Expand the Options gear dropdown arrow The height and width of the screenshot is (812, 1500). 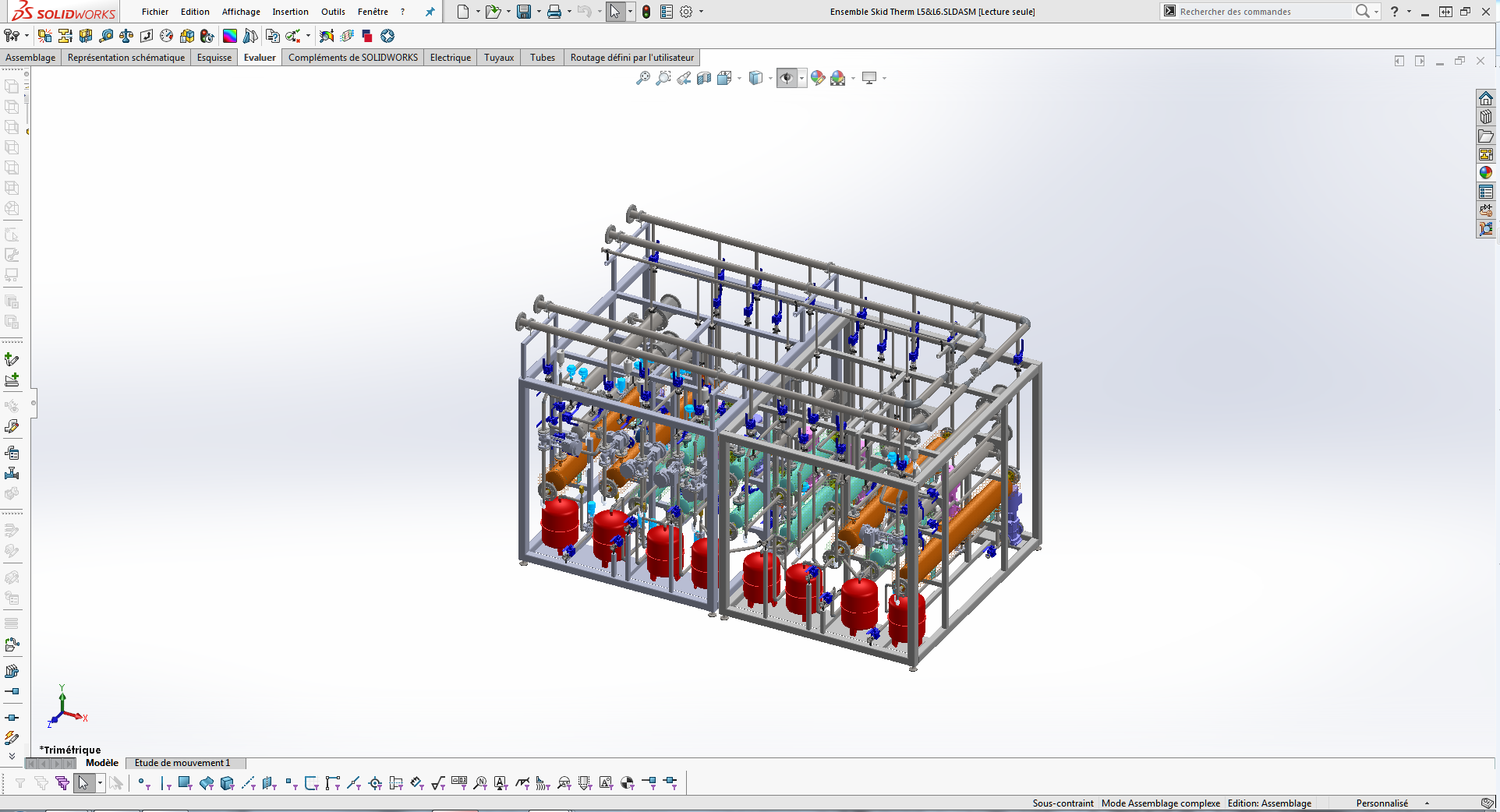702,12
